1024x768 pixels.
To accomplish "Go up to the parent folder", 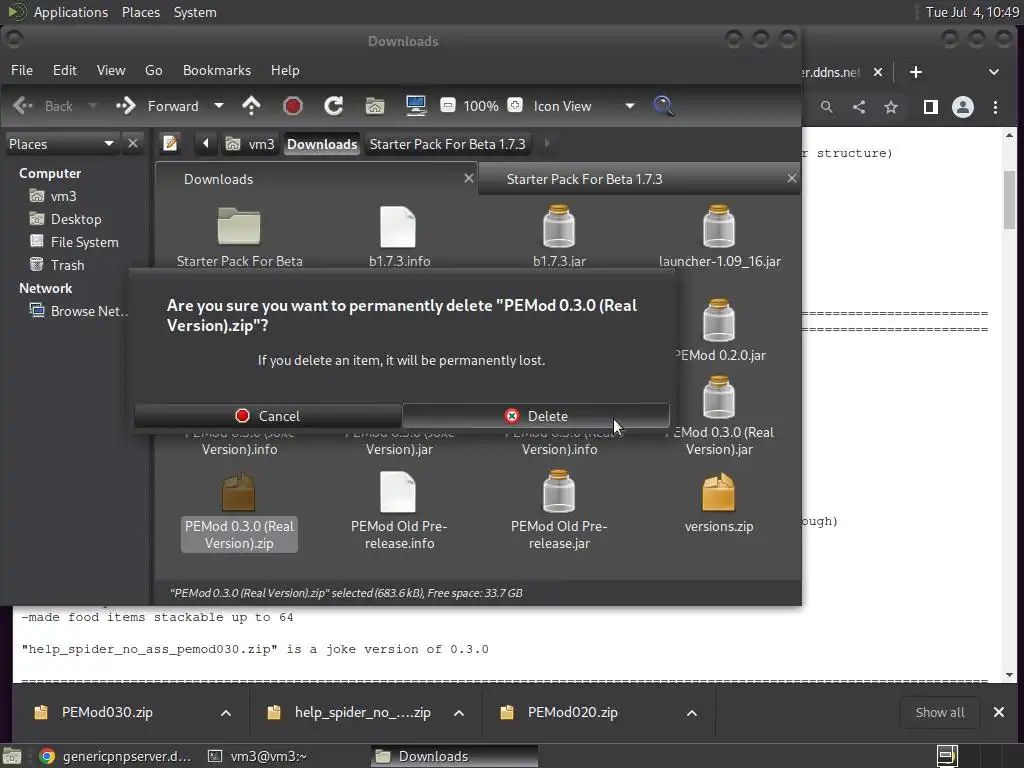I will (x=251, y=106).
